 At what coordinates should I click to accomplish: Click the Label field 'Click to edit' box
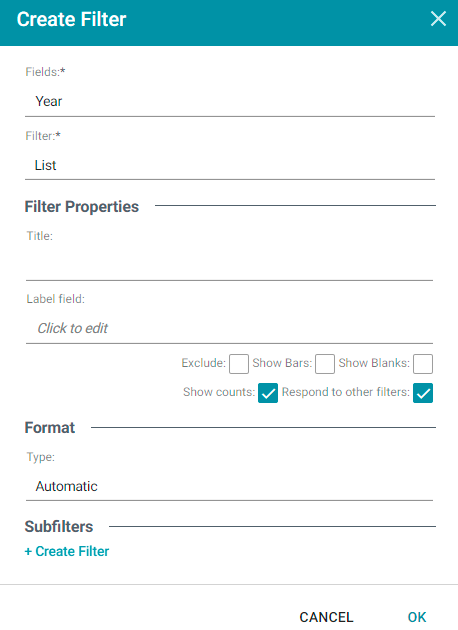[229, 328]
